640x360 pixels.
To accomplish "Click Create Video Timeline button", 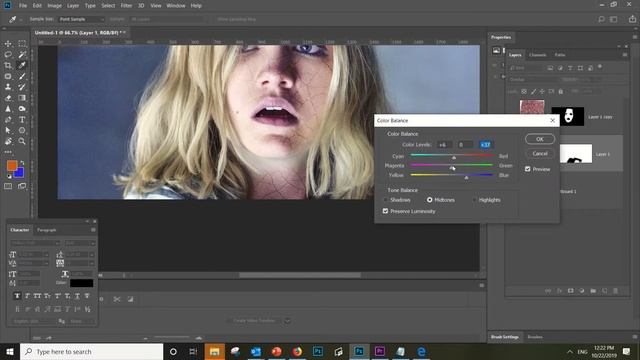I will [254, 321].
